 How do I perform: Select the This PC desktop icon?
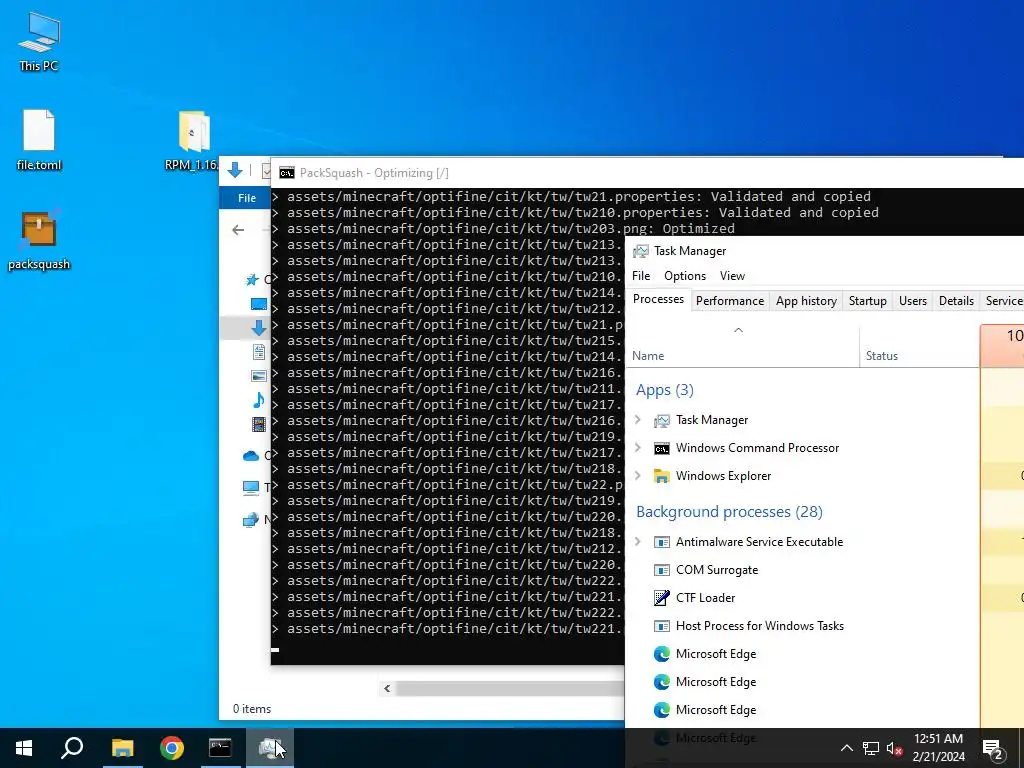(x=39, y=41)
